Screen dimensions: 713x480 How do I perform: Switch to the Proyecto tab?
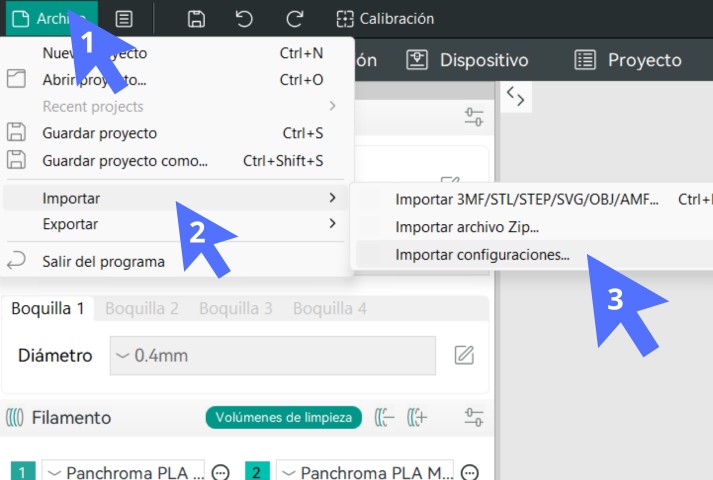[628, 60]
